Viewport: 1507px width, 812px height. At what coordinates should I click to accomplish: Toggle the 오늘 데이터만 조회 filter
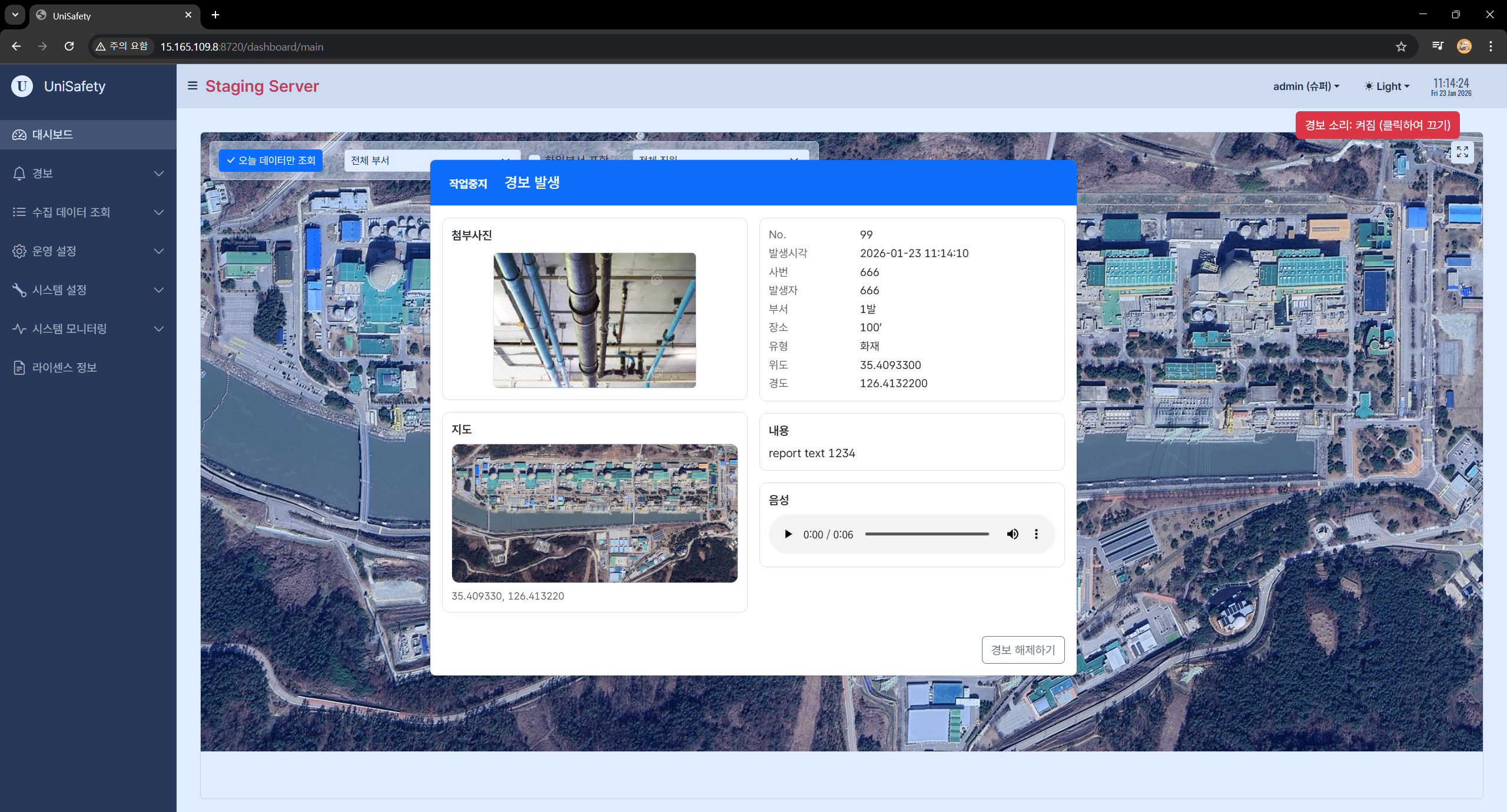[x=271, y=160]
